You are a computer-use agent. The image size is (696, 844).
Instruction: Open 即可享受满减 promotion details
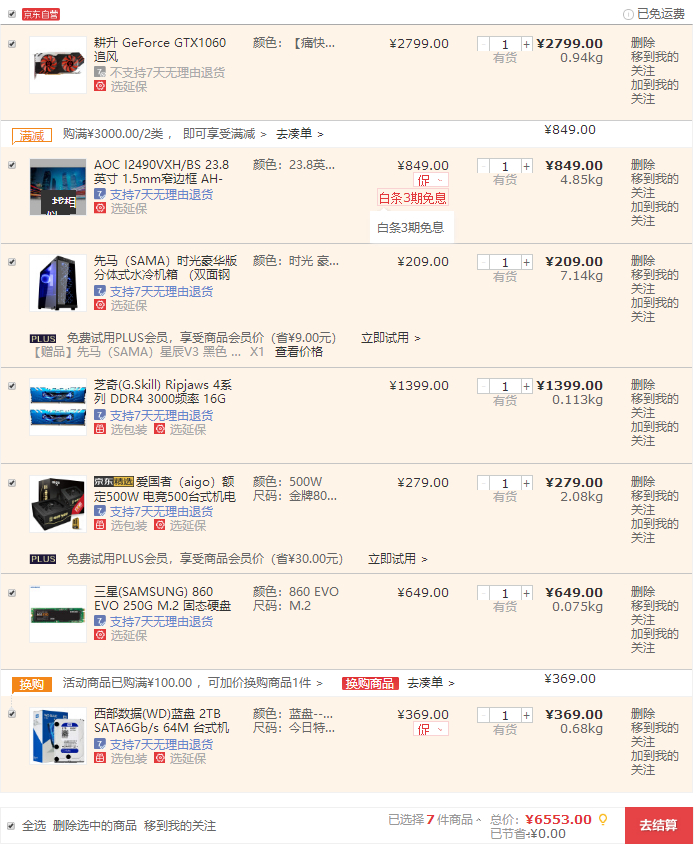[x=224, y=133]
